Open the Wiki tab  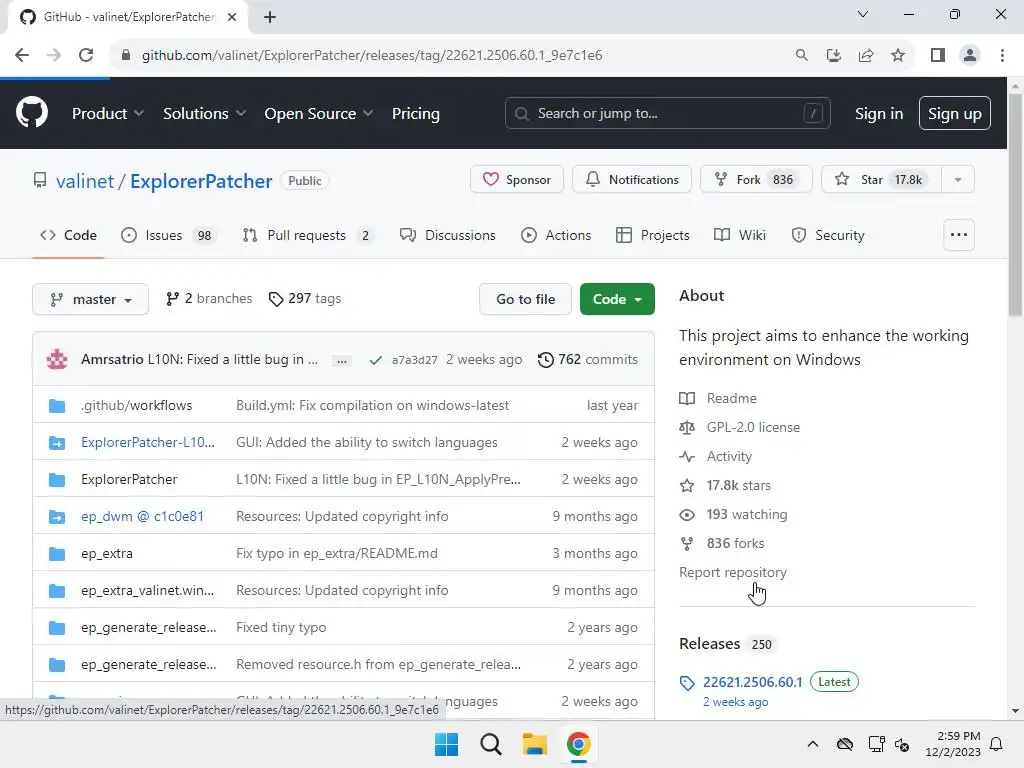click(740, 235)
